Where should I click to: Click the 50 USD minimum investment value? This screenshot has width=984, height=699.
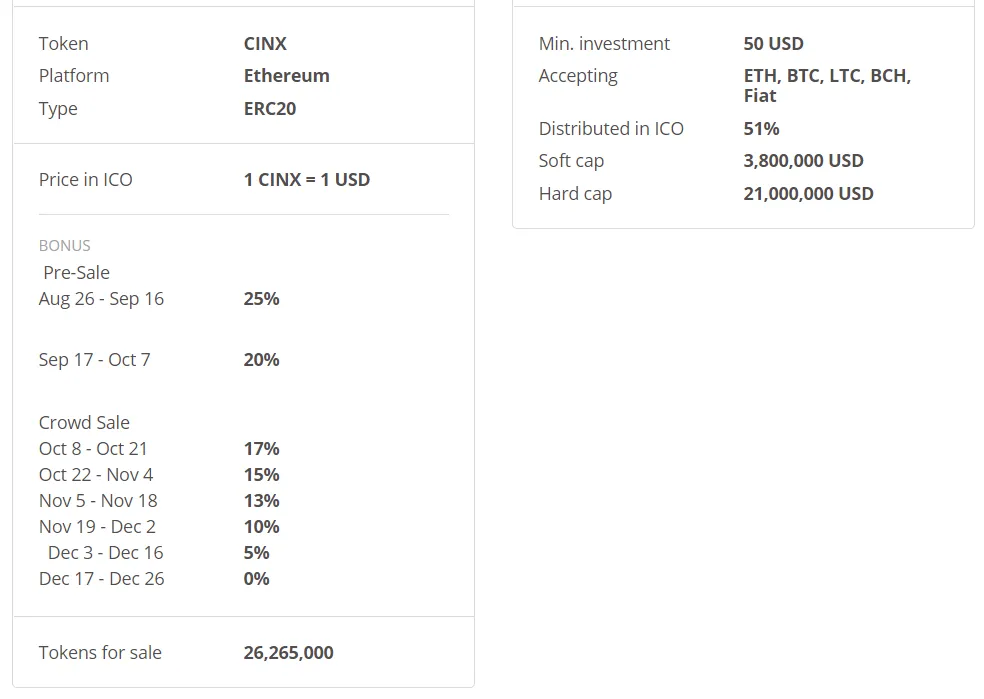click(x=773, y=44)
